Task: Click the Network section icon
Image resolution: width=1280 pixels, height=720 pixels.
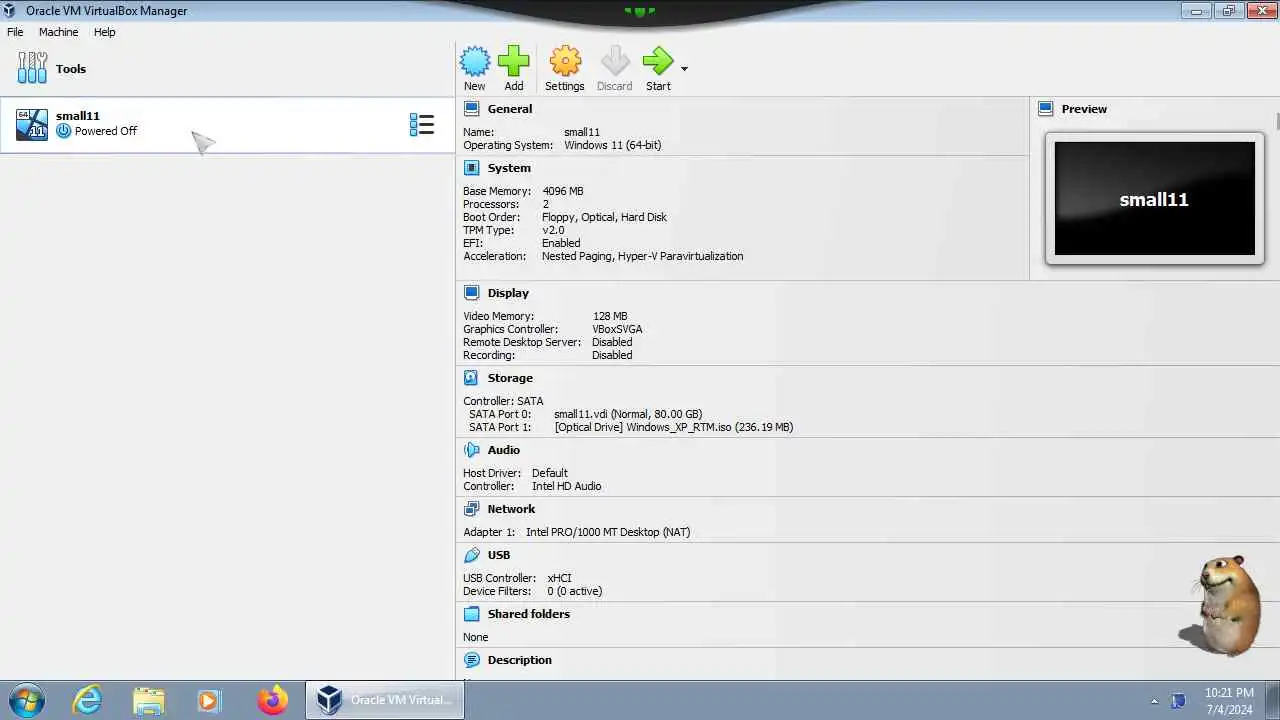Action: tap(471, 509)
